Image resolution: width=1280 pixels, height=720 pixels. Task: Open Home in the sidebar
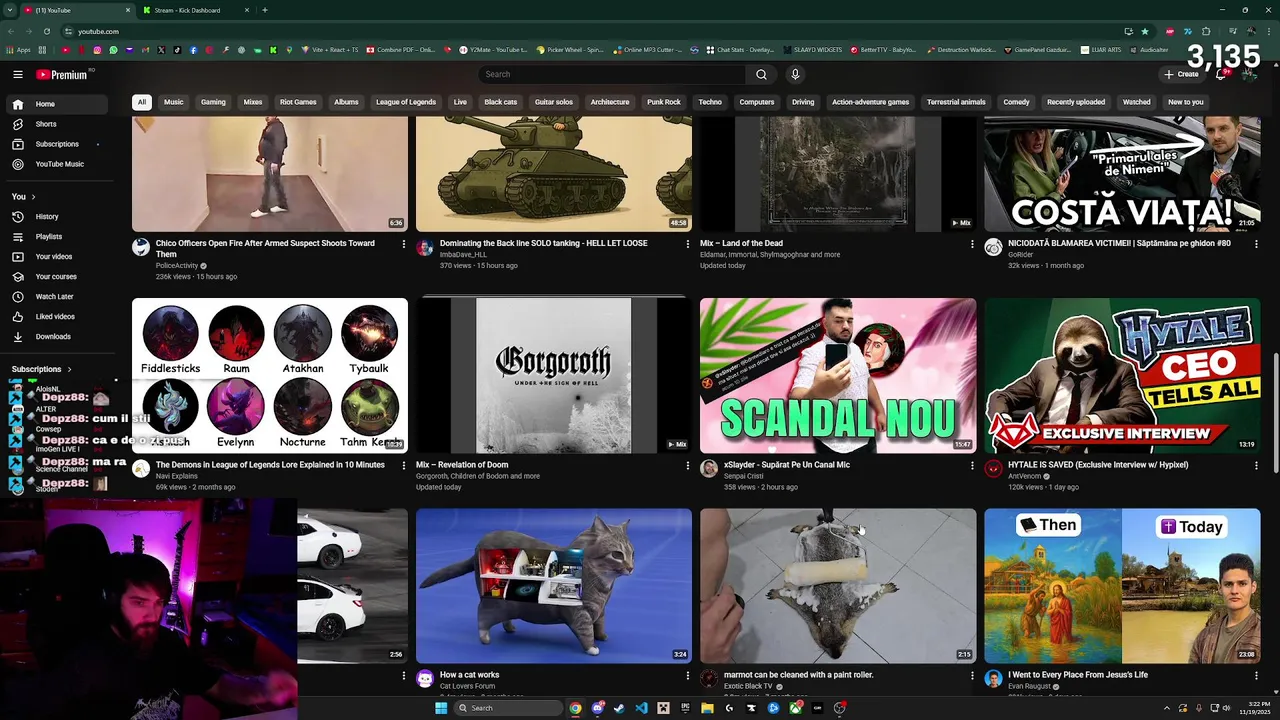[x=56, y=104]
